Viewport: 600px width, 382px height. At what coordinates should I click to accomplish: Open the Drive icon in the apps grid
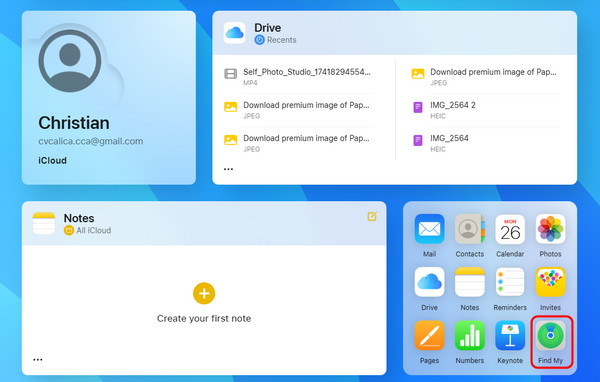click(x=429, y=282)
